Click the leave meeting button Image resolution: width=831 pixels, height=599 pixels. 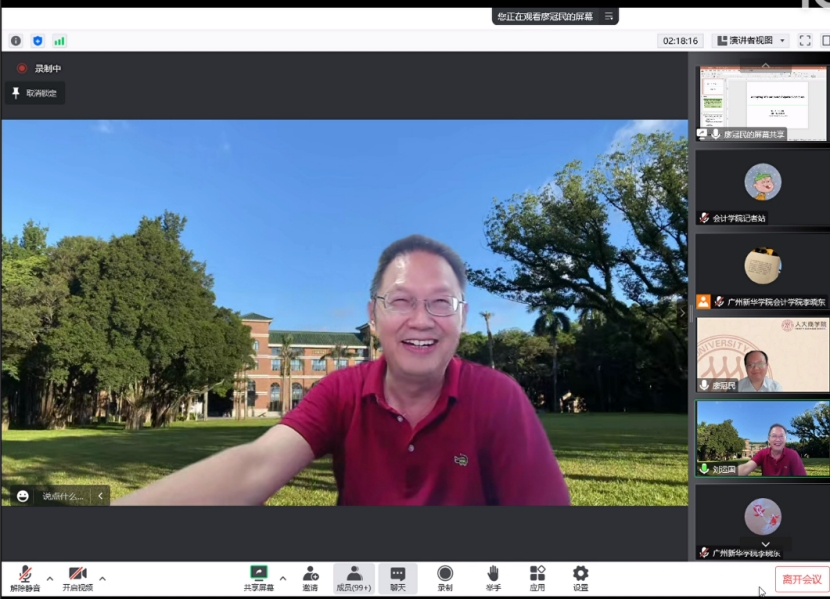click(801, 579)
